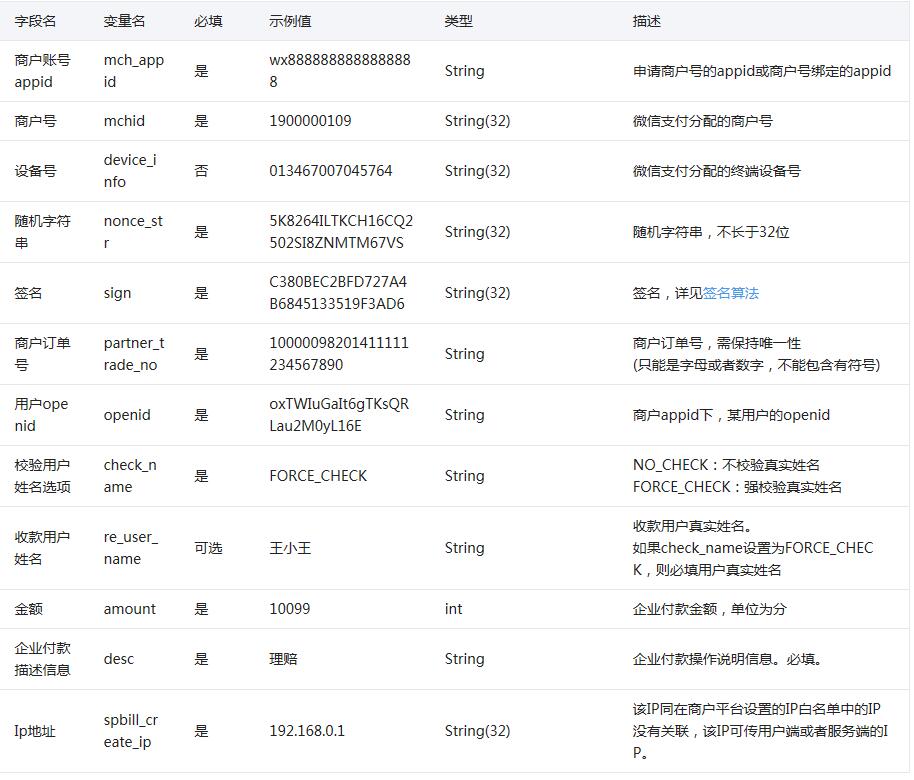This screenshot has height=780, width=914.
Task: Select the desc example value 理赔
Action: click(283, 659)
